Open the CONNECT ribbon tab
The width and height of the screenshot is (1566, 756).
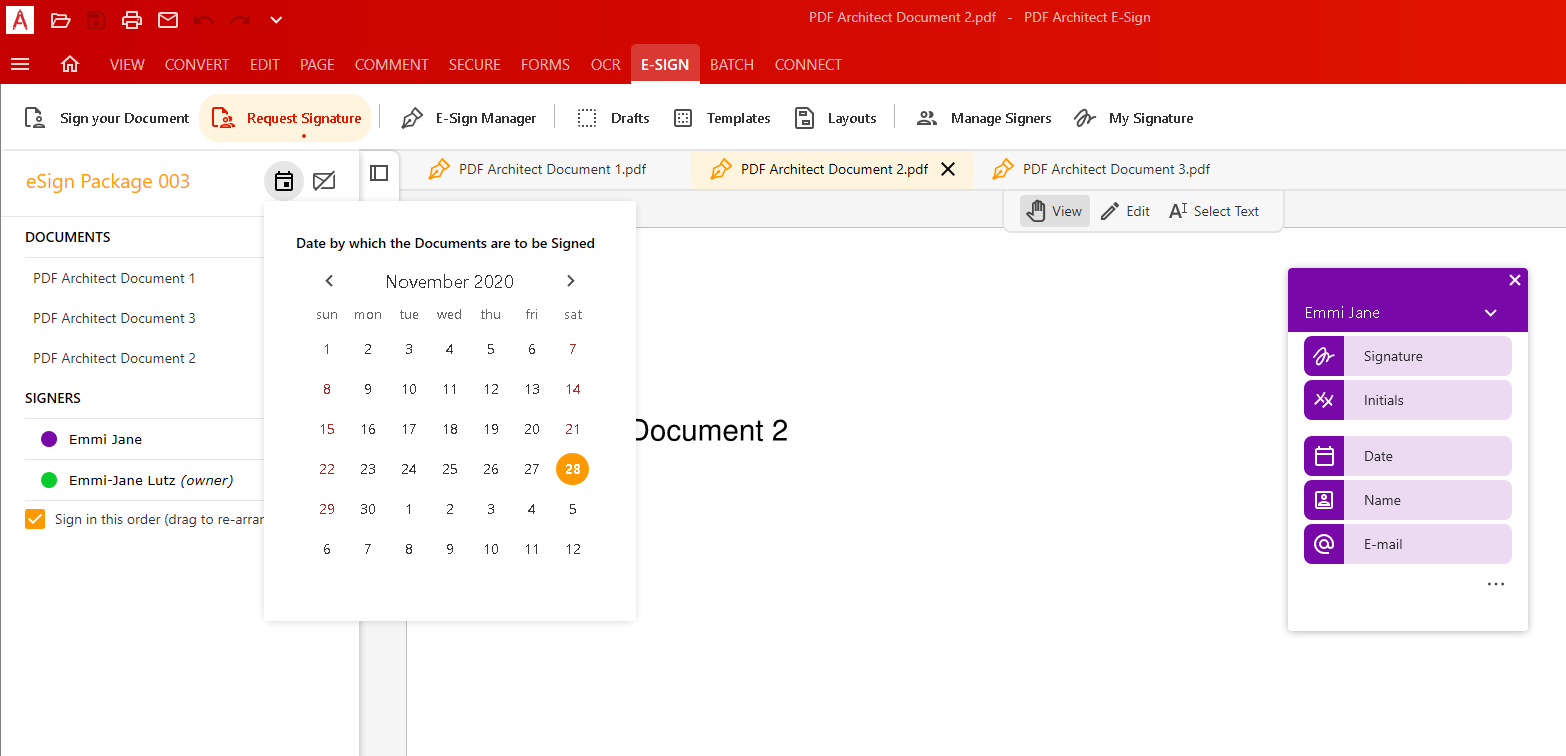pyautogui.click(x=808, y=64)
